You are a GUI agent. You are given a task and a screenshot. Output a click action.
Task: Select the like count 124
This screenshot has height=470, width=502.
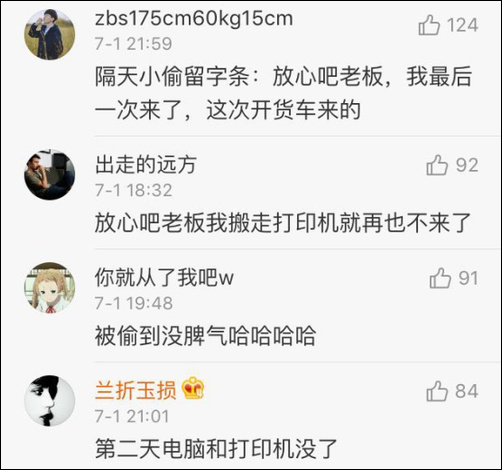462,25
